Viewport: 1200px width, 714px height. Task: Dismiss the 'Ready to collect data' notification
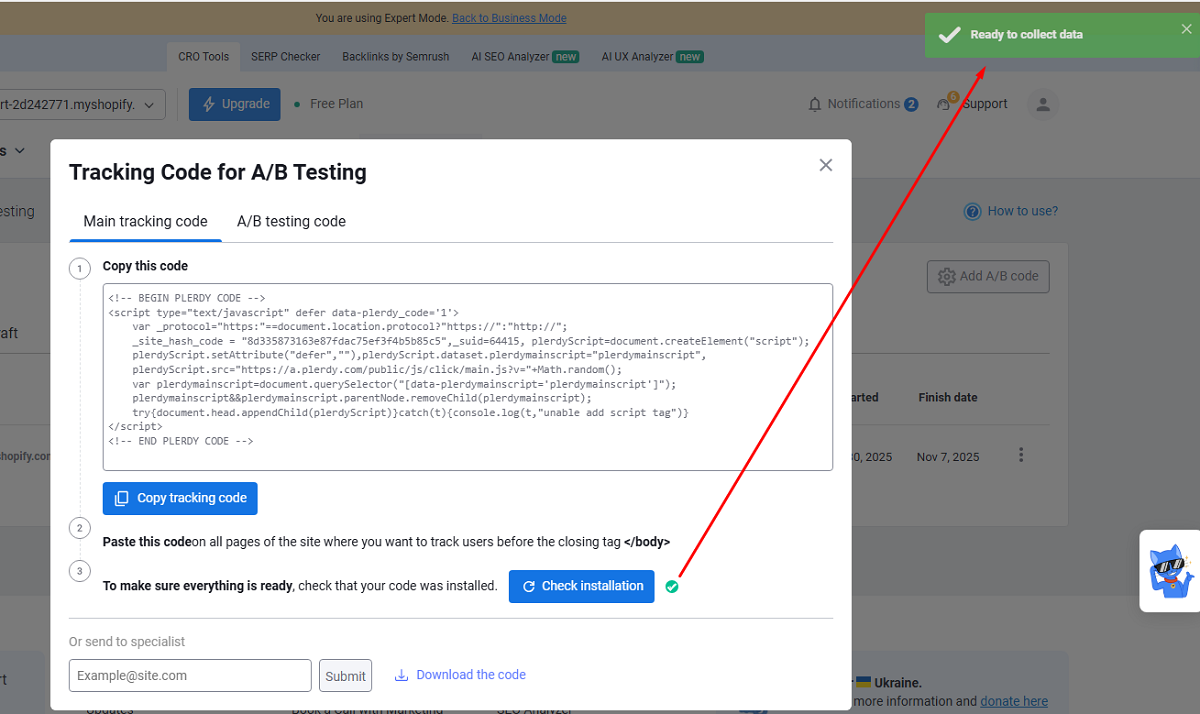click(1186, 29)
